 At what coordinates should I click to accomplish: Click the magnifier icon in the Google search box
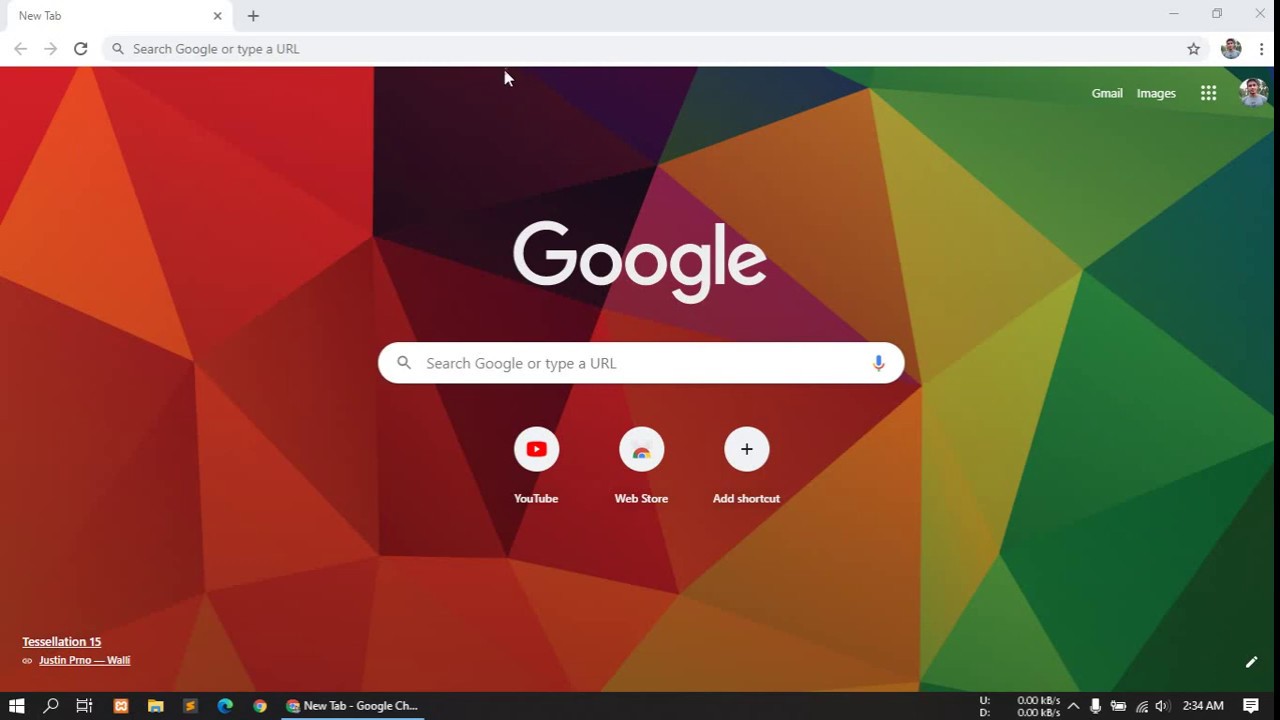tap(404, 363)
